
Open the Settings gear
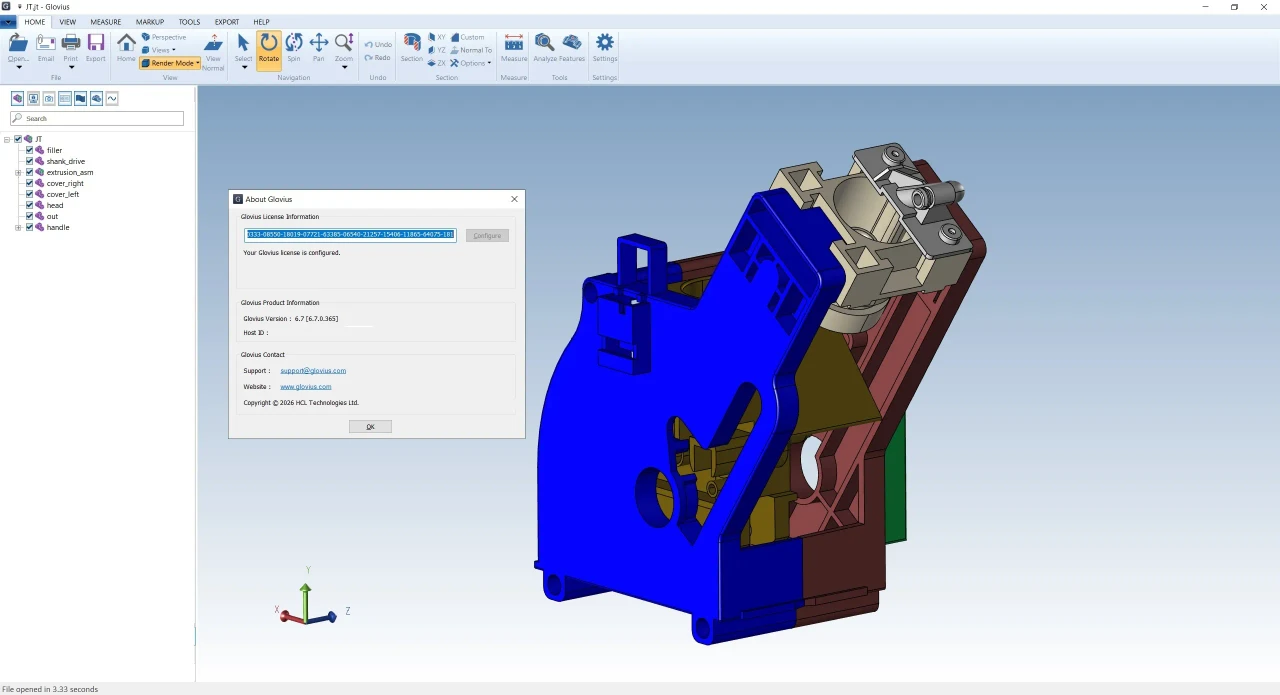click(x=605, y=48)
